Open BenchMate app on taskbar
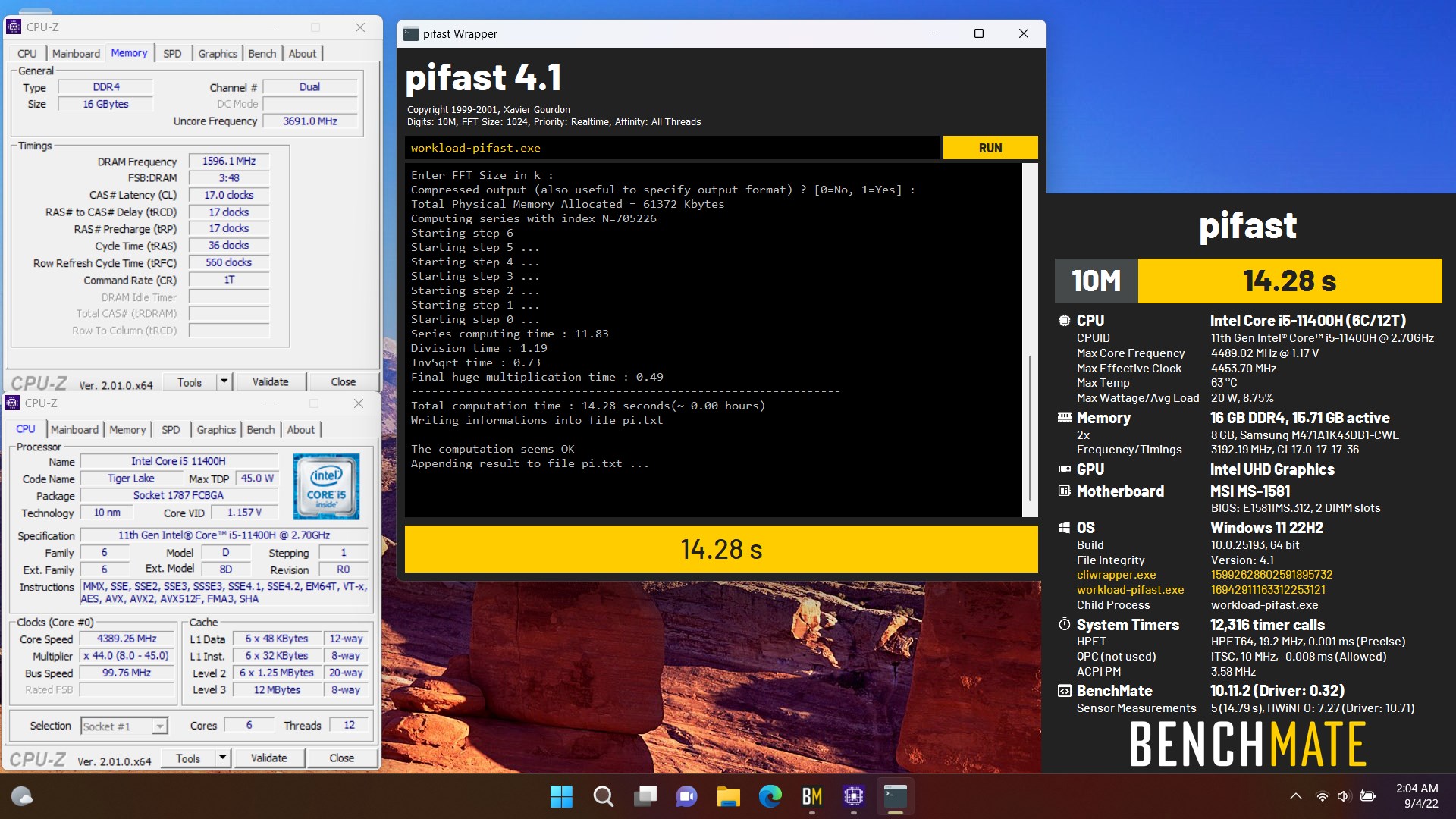Viewport: 1456px width, 819px height. pos(812,796)
